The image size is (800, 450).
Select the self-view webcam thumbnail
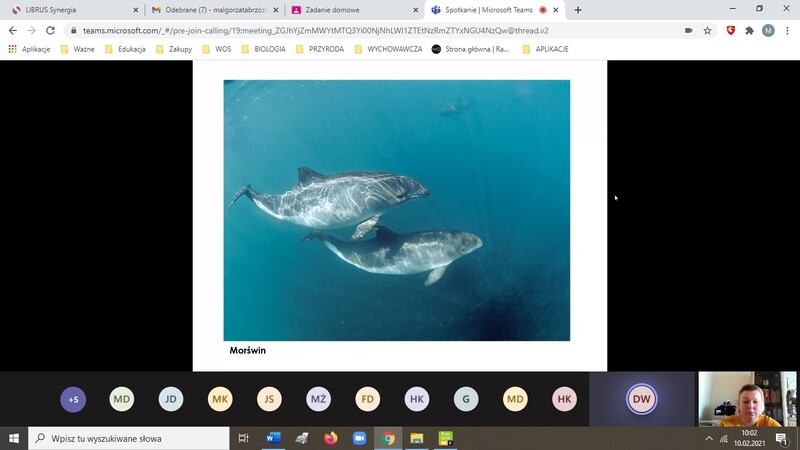coord(746,399)
